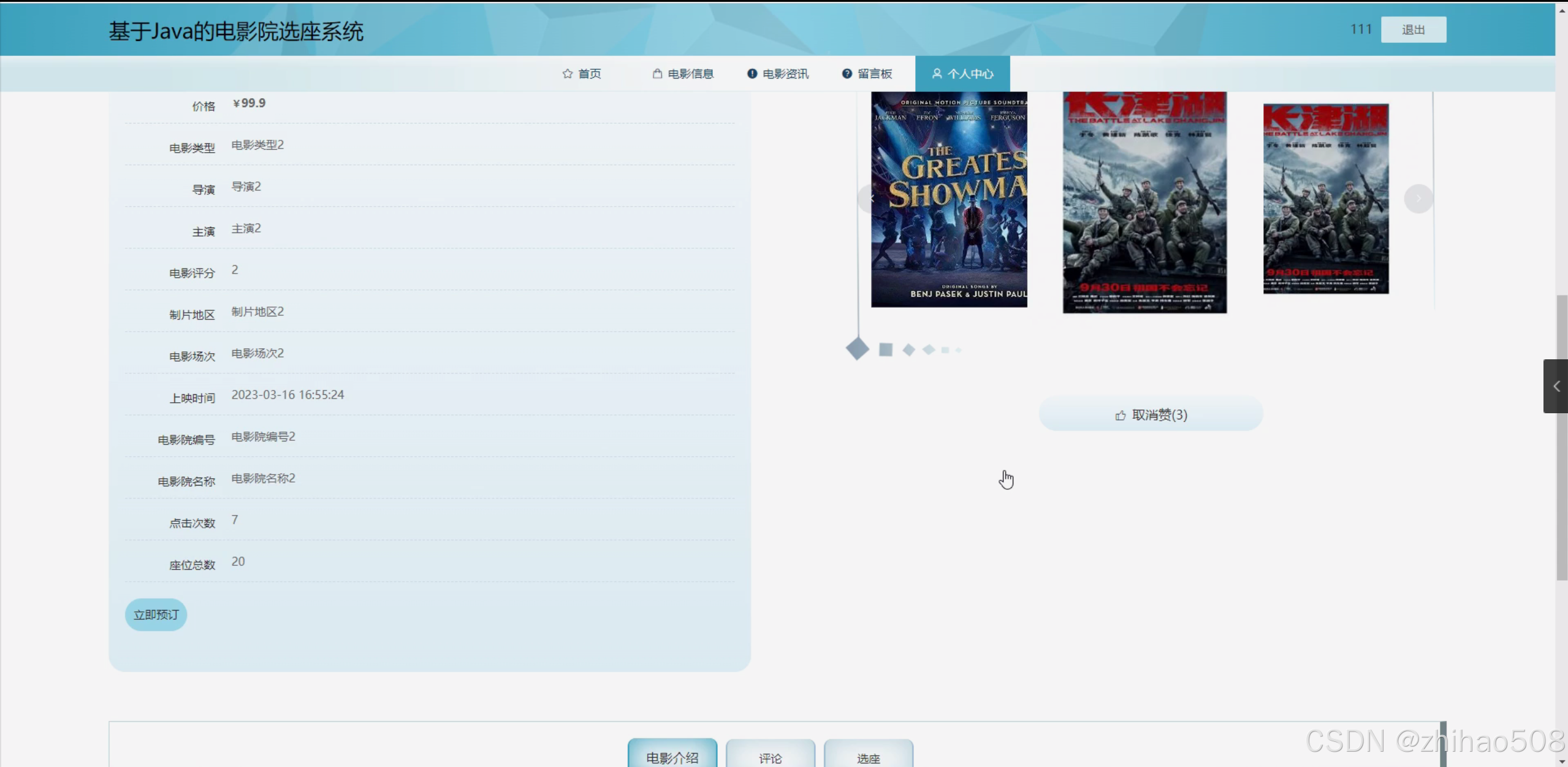The image size is (1568, 767).
Task: Expand the dark side panel chevron
Action: (1556, 386)
